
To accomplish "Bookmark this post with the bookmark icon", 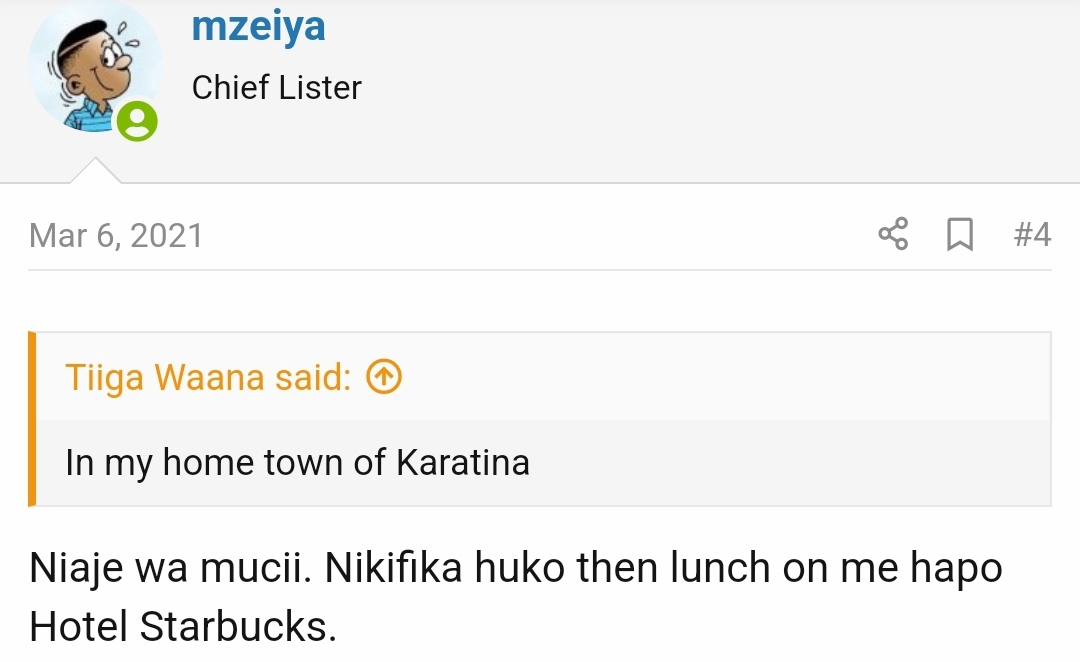I will (959, 235).
